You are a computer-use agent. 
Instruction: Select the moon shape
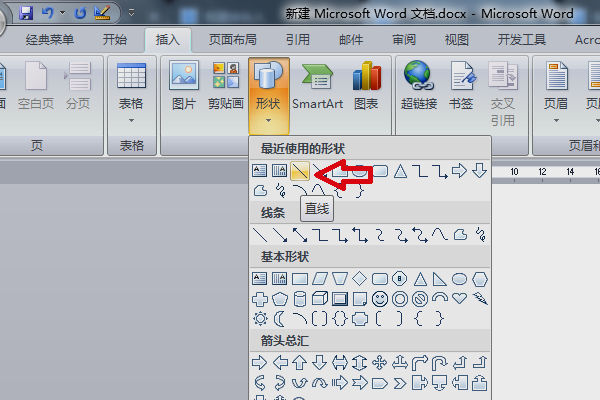[x=280, y=318]
